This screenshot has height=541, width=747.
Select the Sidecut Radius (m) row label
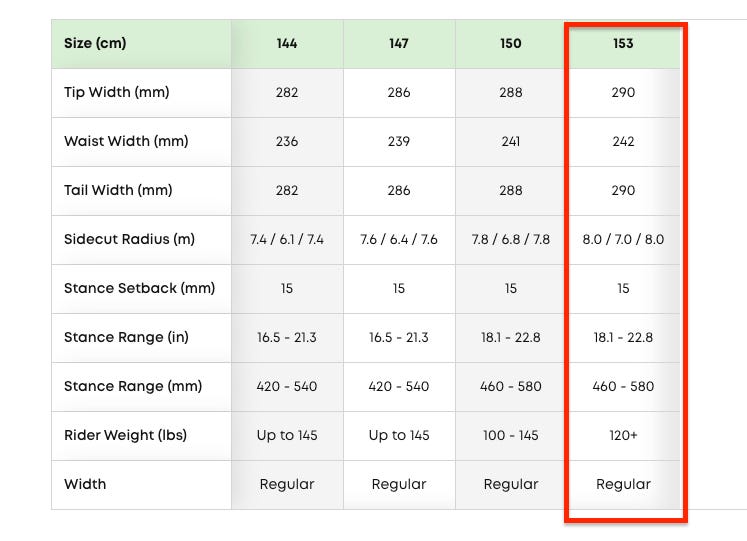129,240
